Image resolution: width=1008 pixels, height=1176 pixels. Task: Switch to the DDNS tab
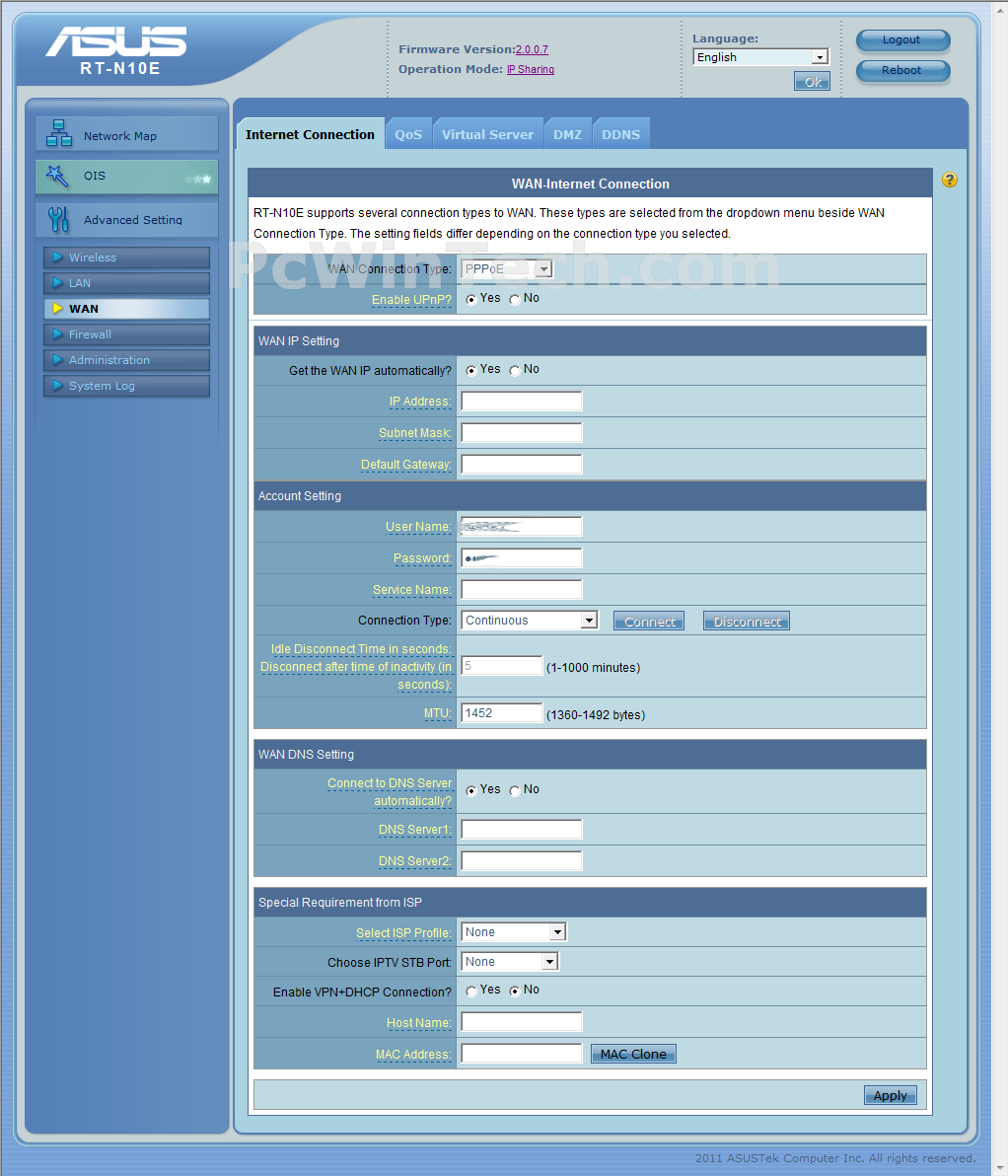[x=621, y=134]
